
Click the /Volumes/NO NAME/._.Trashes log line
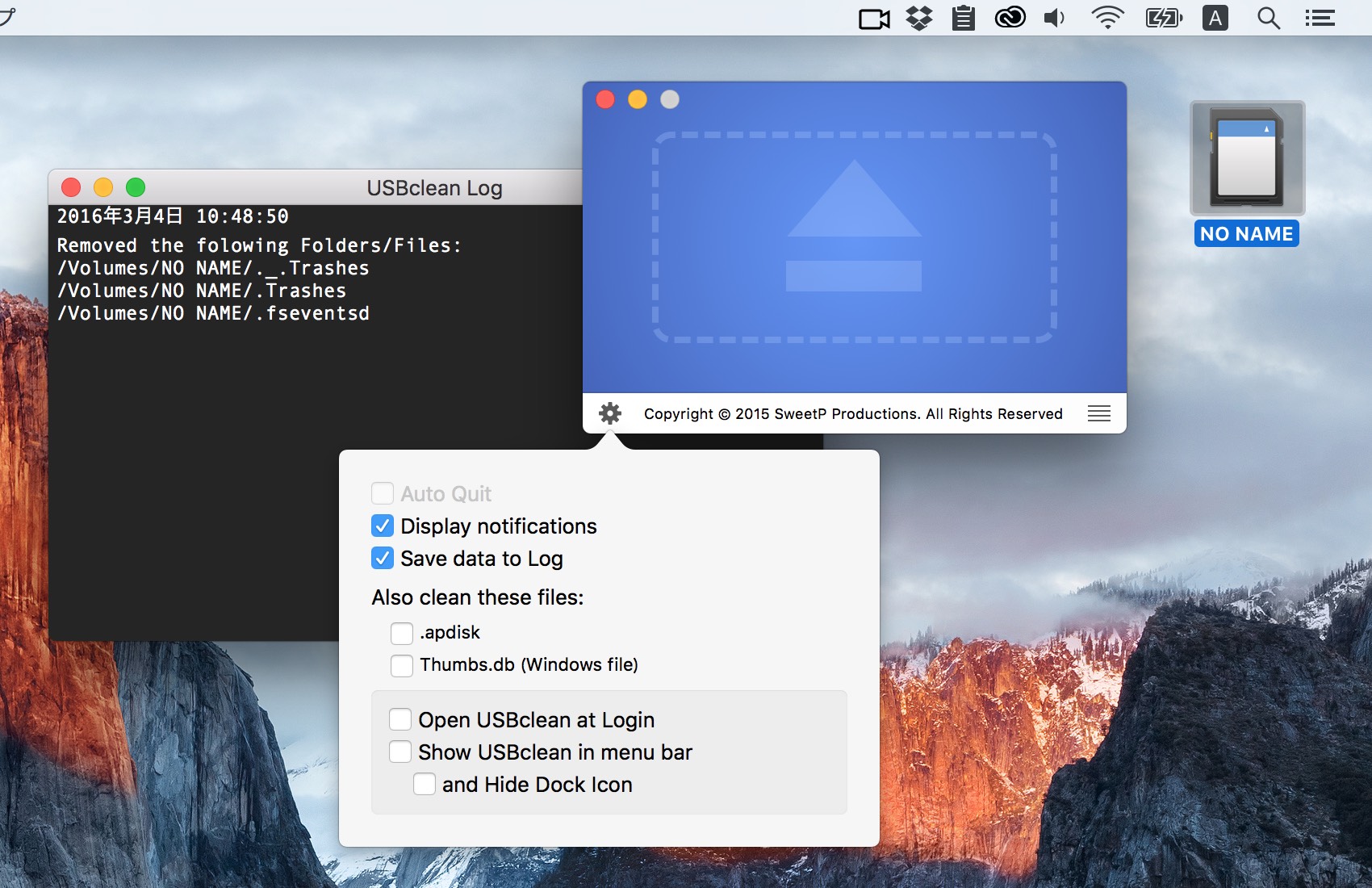[213, 268]
